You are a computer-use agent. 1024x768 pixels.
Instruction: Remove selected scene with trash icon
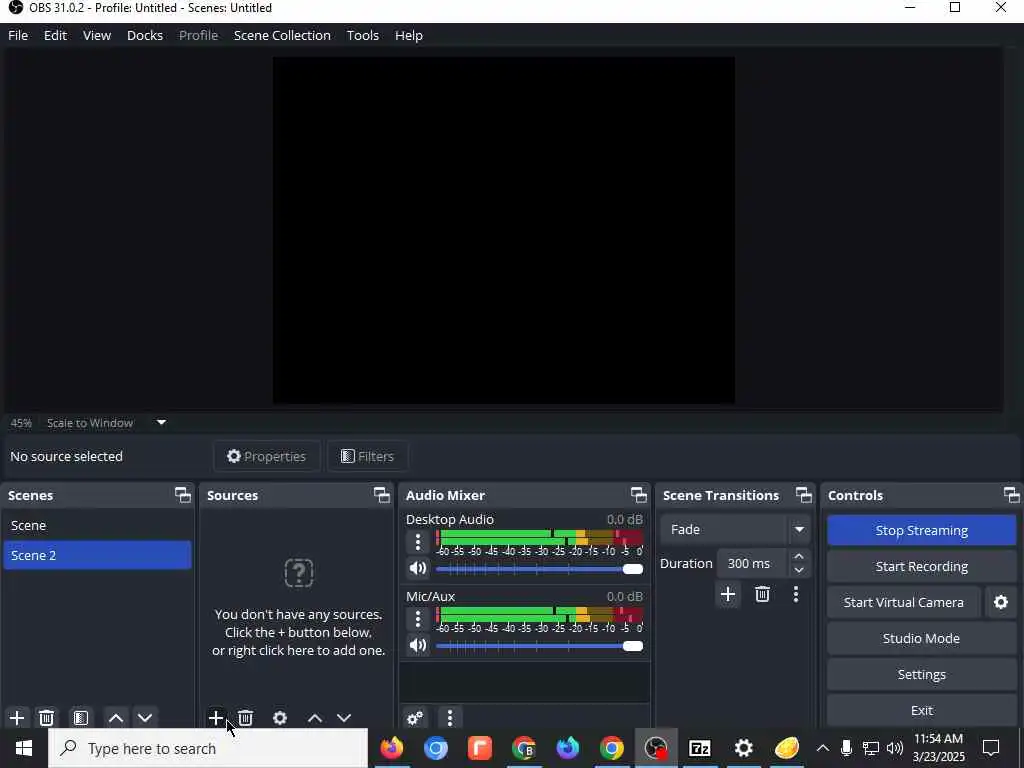(46, 718)
